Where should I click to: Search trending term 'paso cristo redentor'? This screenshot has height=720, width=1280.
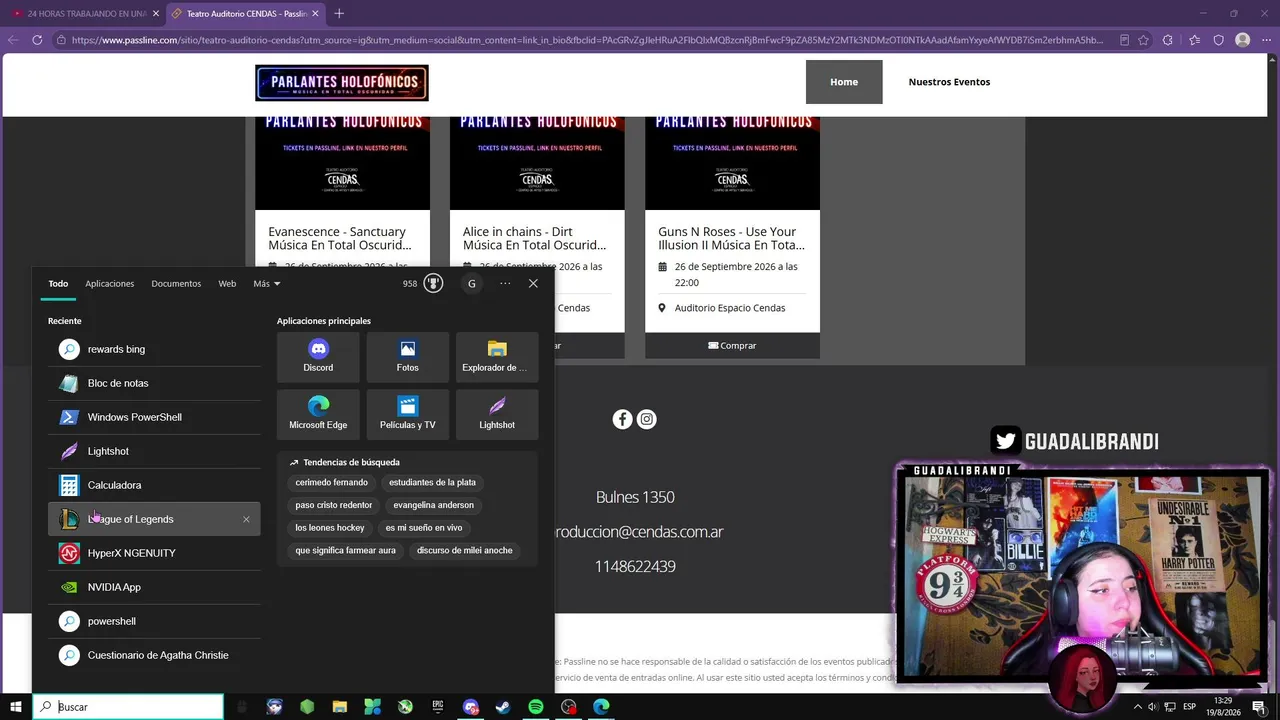[334, 505]
